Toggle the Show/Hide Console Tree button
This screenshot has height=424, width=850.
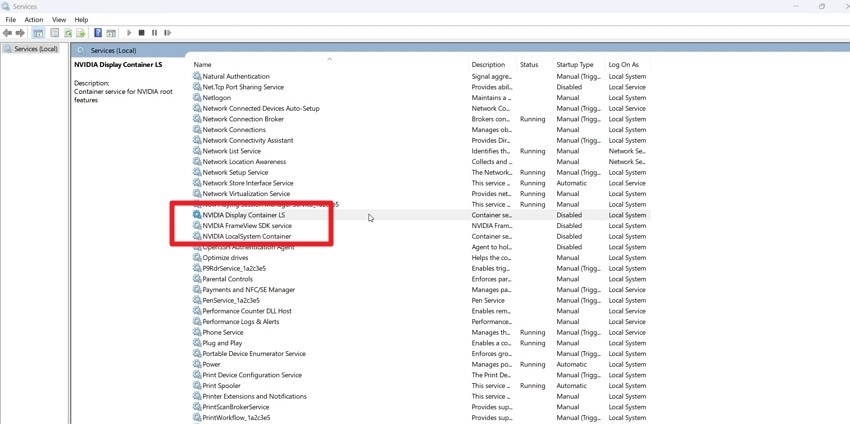(38, 33)
